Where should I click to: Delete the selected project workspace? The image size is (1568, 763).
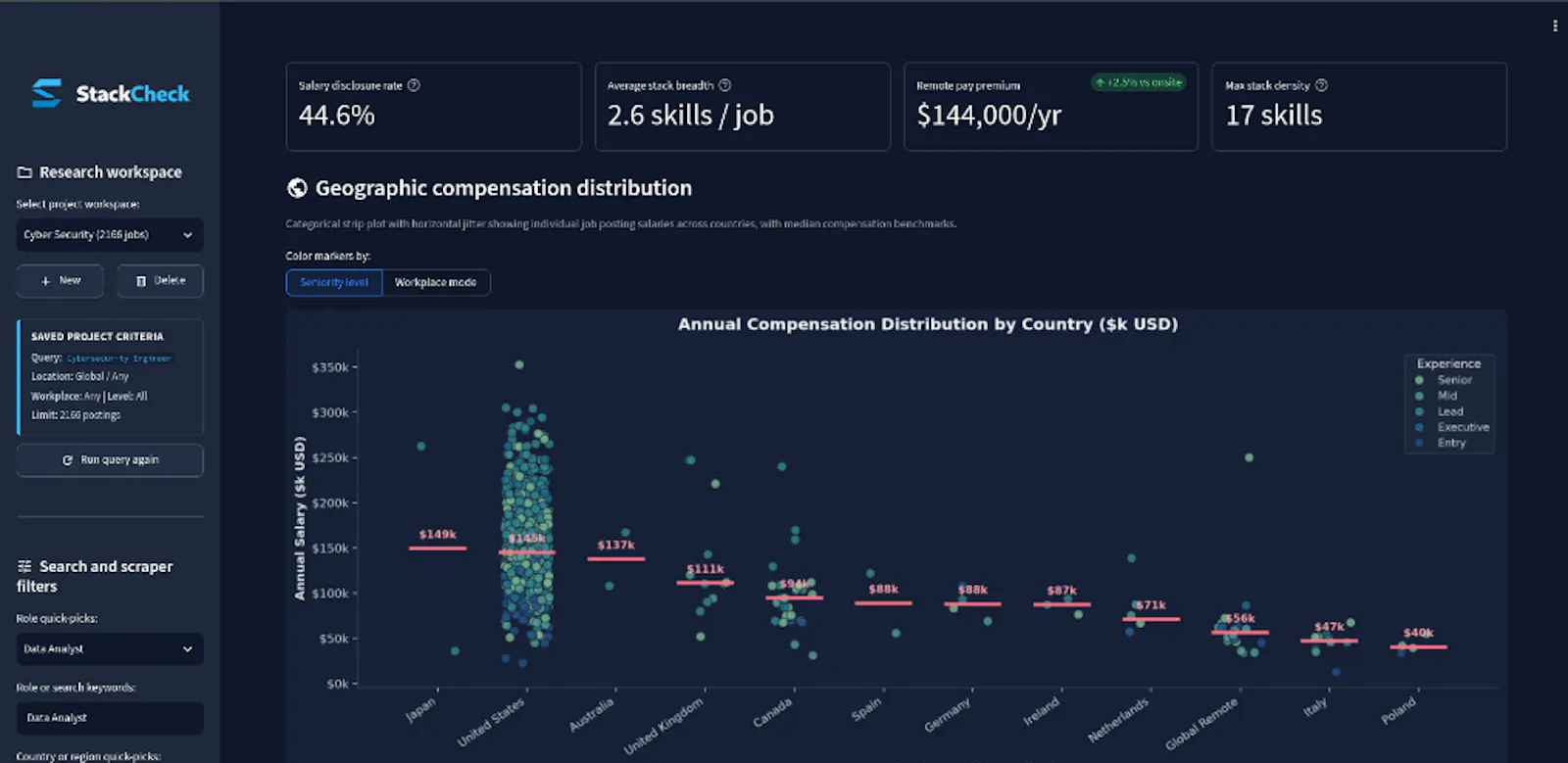tap(161, 281)
